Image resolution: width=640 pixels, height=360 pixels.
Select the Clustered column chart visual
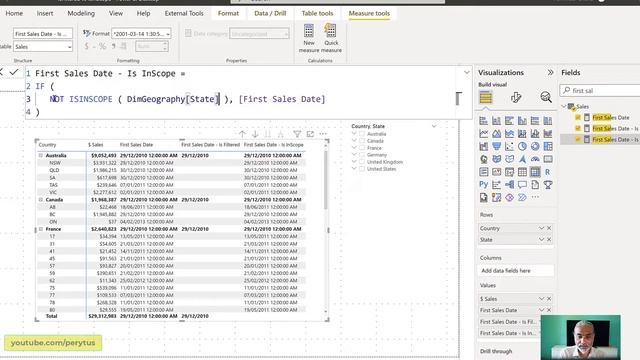tap(522, 121)
